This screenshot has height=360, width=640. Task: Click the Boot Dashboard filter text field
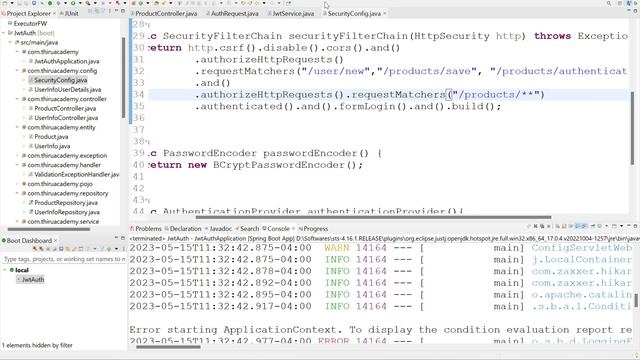click(64, 259)
